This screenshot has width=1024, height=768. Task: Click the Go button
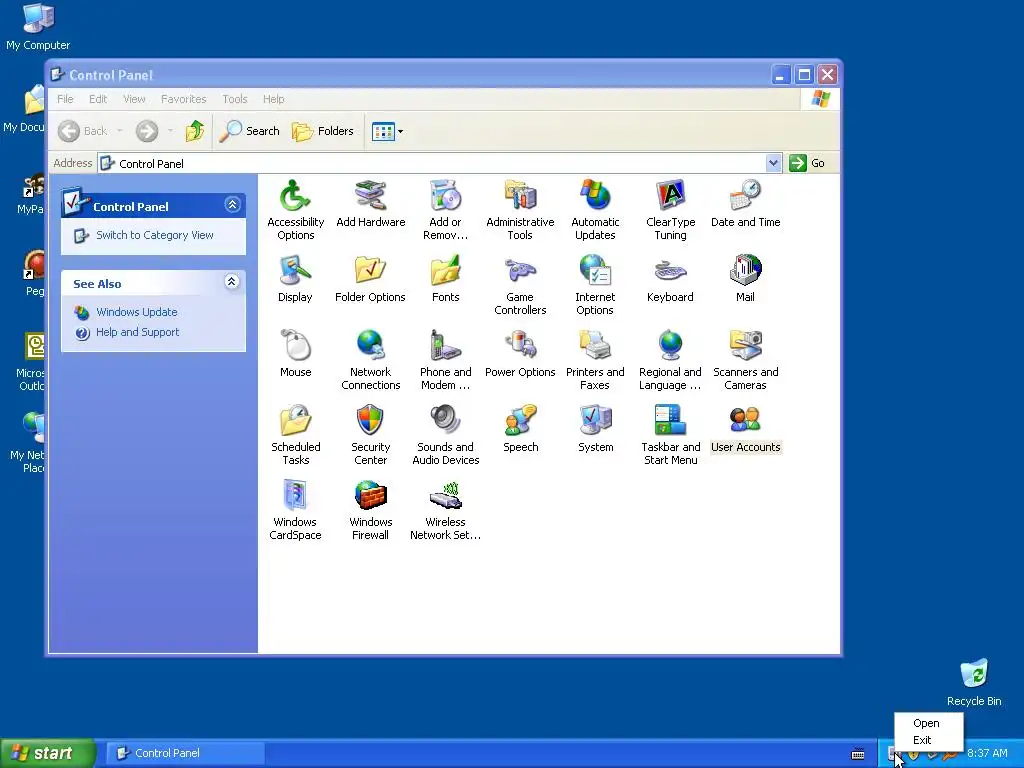(808, 163)
